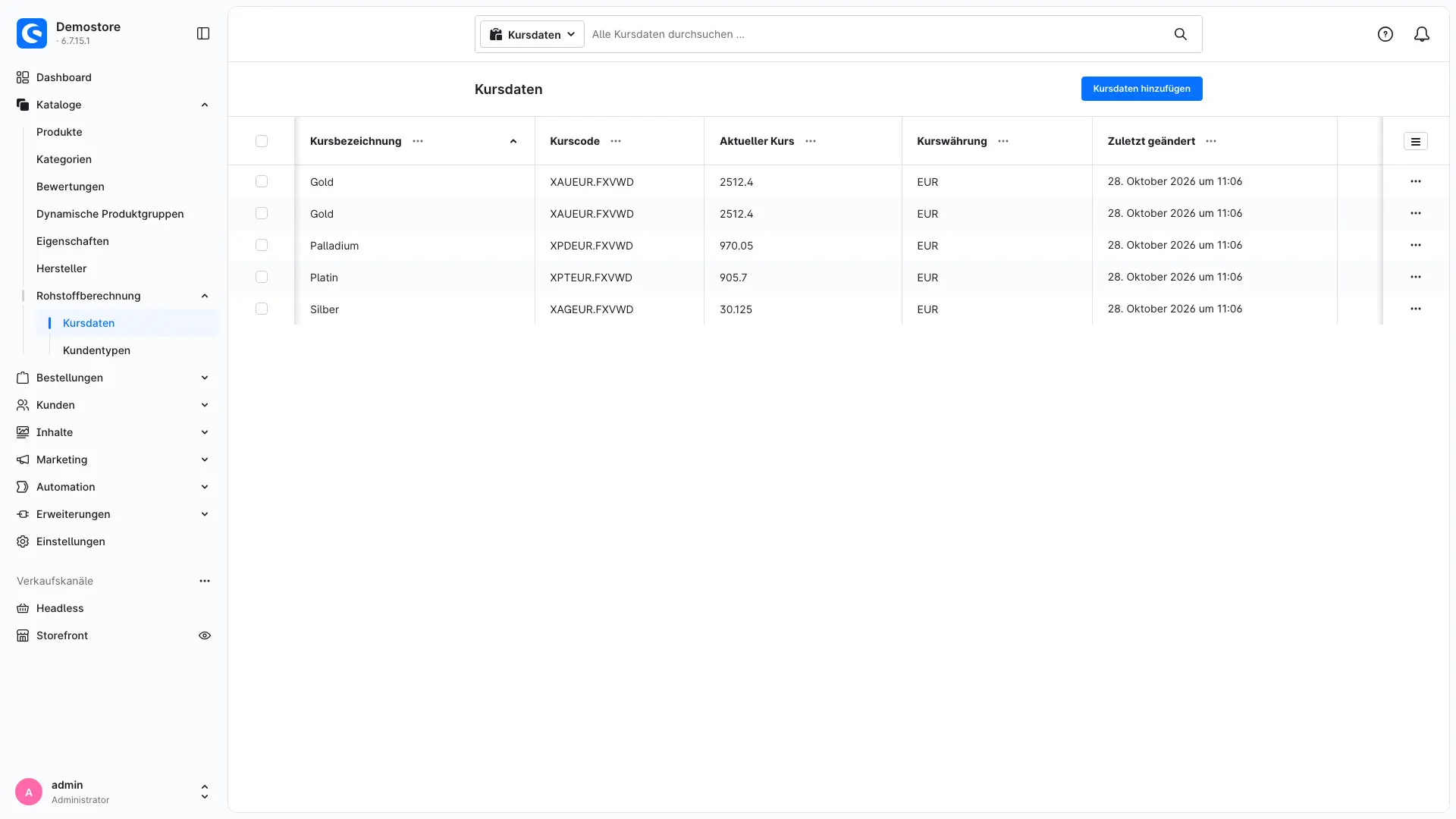Focus the Alle Kursdaten durchsuchen field
1456x819 pixels.
(876, 34)
